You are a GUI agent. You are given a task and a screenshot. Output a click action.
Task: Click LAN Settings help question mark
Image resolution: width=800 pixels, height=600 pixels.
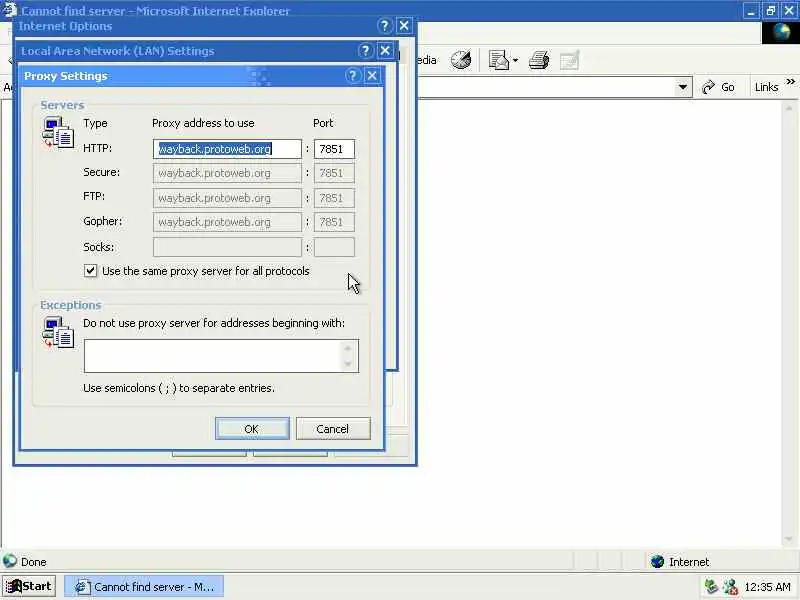click(365, 51)
